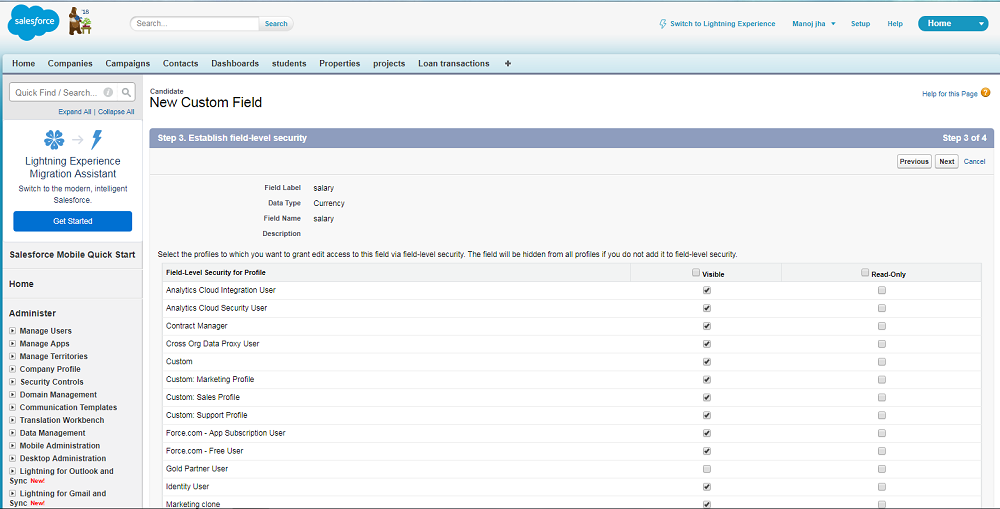The height and width of the screenshot is (509, 1000).
Task: Toggle the Read-Only column header checkbox
Action: (x=865, y=272)
